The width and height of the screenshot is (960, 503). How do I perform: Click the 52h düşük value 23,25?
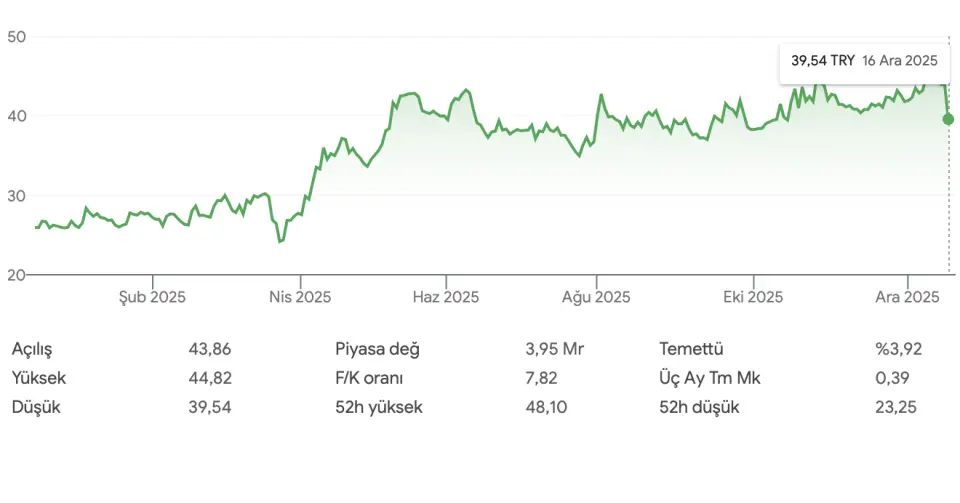pos(896,407)
